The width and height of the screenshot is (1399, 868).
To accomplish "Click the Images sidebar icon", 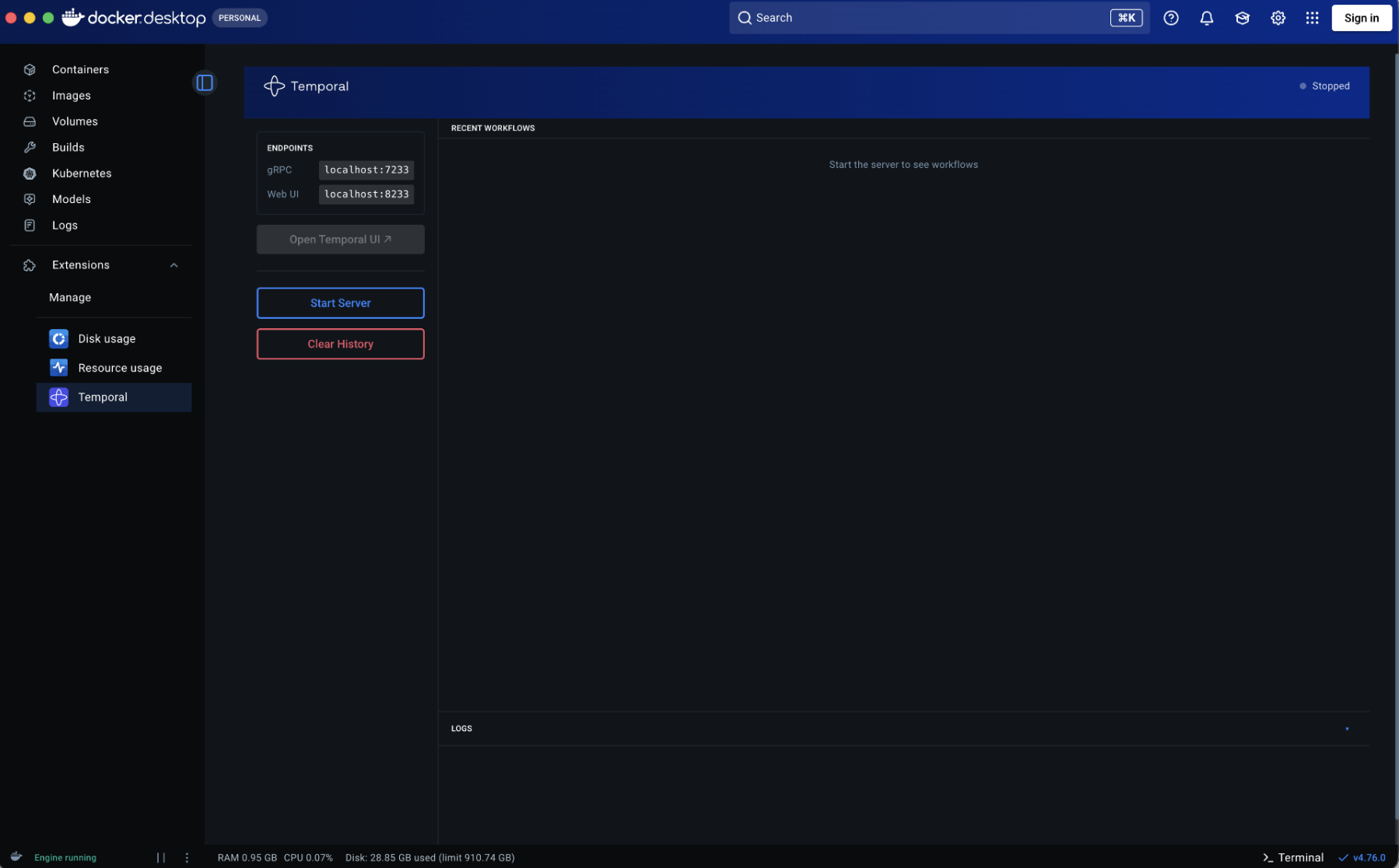I will (30, 95).
